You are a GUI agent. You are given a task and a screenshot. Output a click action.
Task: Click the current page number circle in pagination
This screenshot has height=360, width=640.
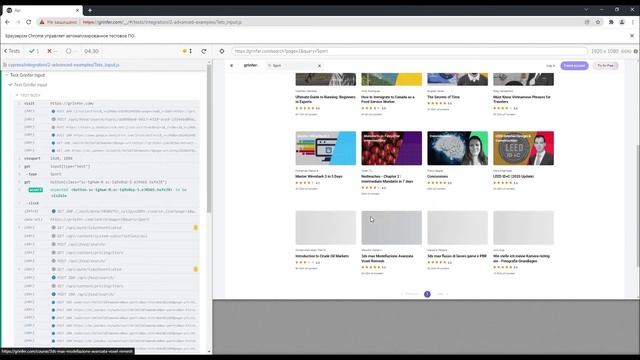427,294
